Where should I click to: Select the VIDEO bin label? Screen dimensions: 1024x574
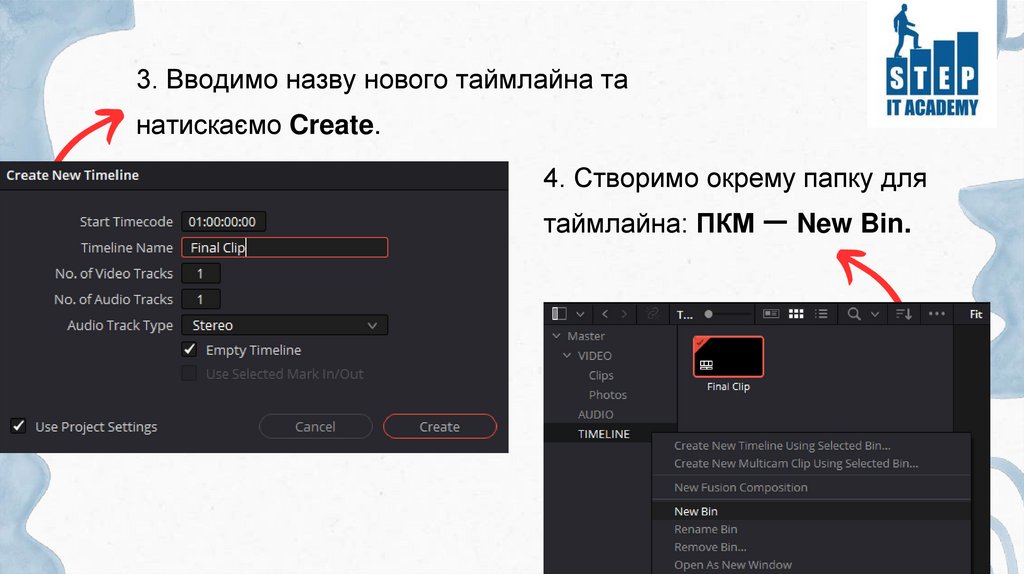[x=595, y=356]
